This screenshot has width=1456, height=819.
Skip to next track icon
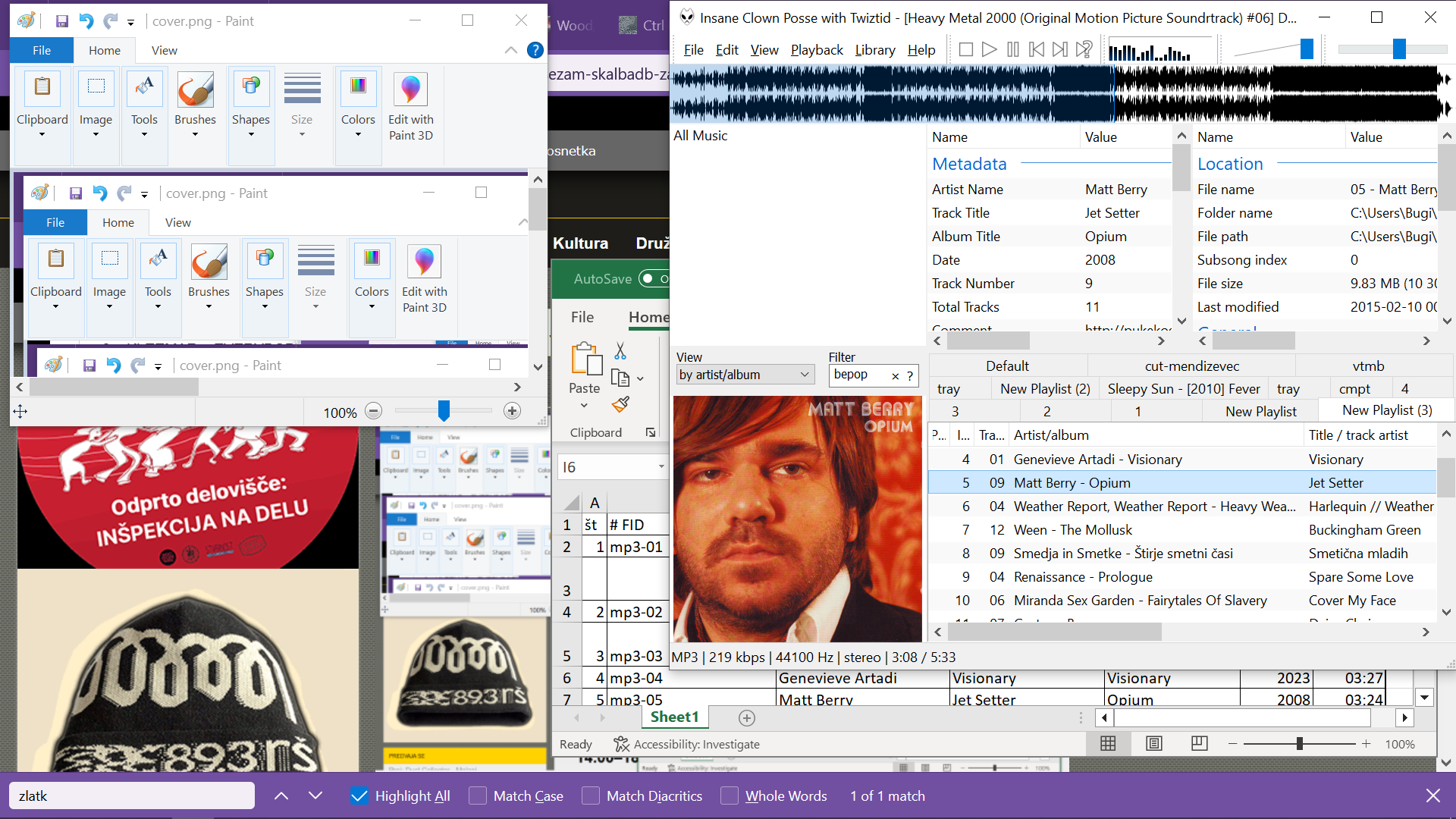coord(1060,50)
